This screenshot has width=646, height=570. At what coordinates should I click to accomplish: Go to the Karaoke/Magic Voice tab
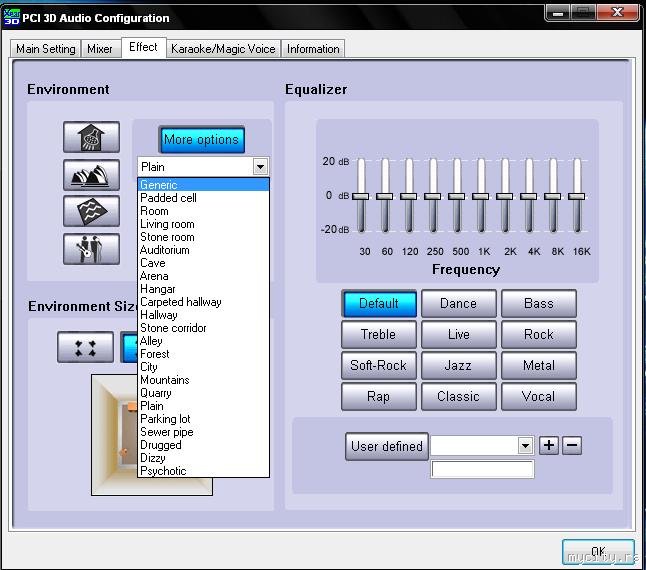[x=223, y=49]
